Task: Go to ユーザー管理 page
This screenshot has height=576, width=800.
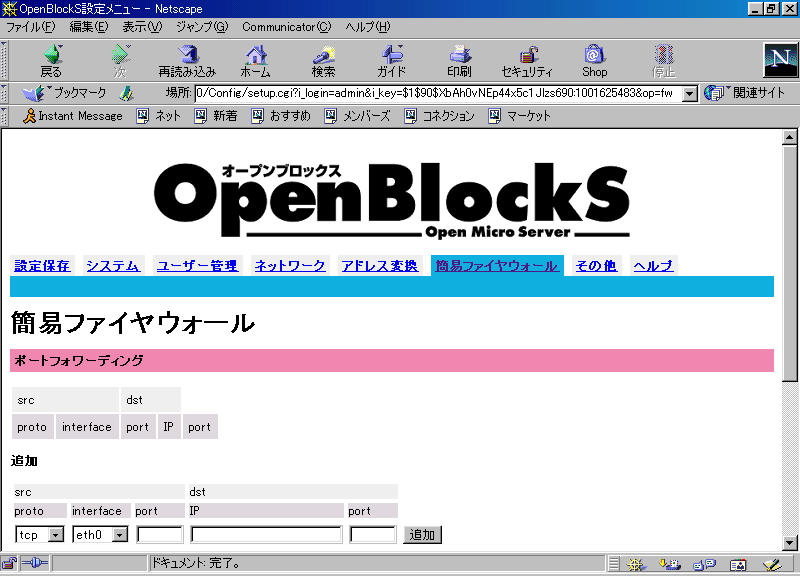Action: pos(197,266)
